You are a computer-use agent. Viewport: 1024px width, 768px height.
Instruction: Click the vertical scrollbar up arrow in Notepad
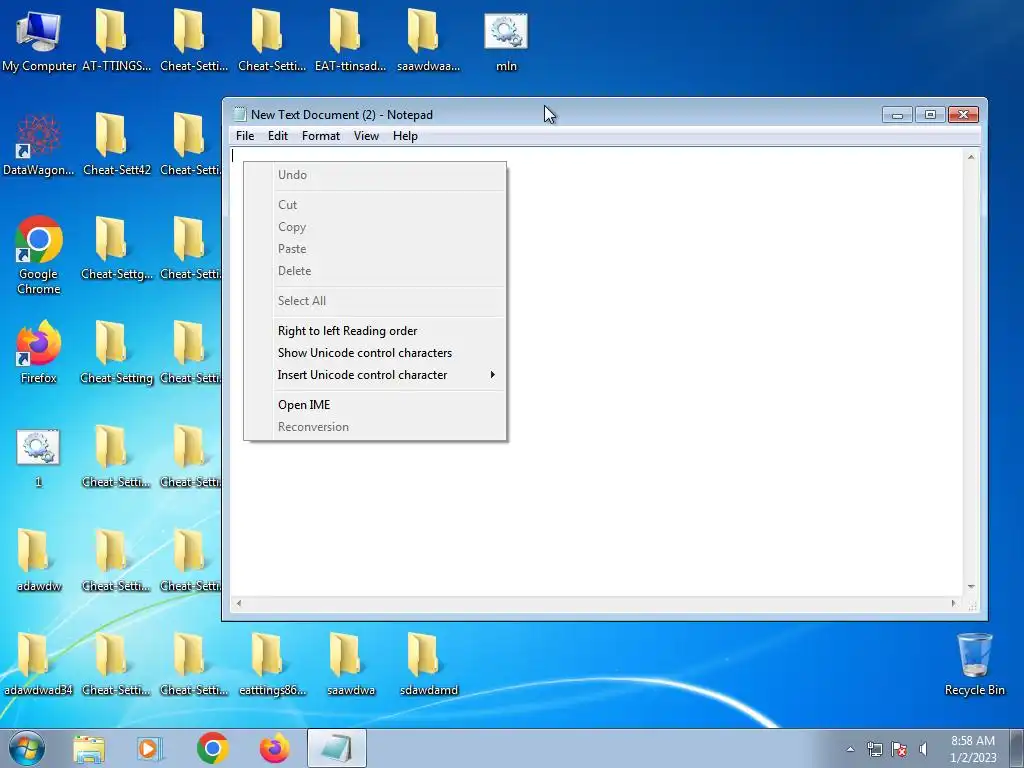coord(971,157)
